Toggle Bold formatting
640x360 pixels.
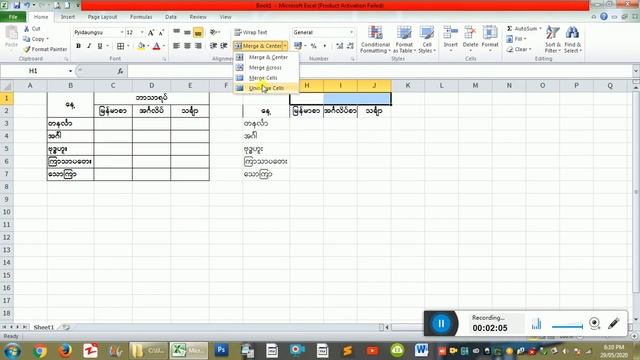pos(78,46)
